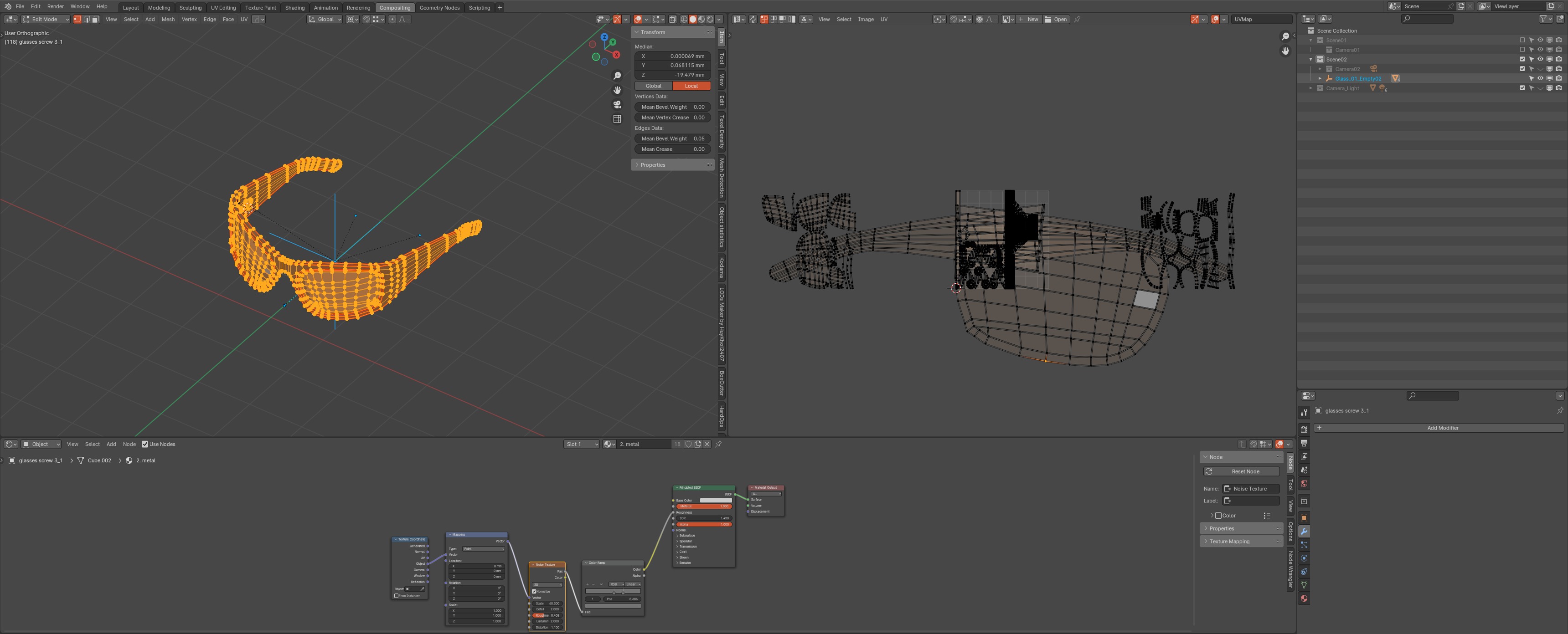Click the Add Modifier button
Image resolution: width=1568 pixels, height=634 pixels.
1442,428
